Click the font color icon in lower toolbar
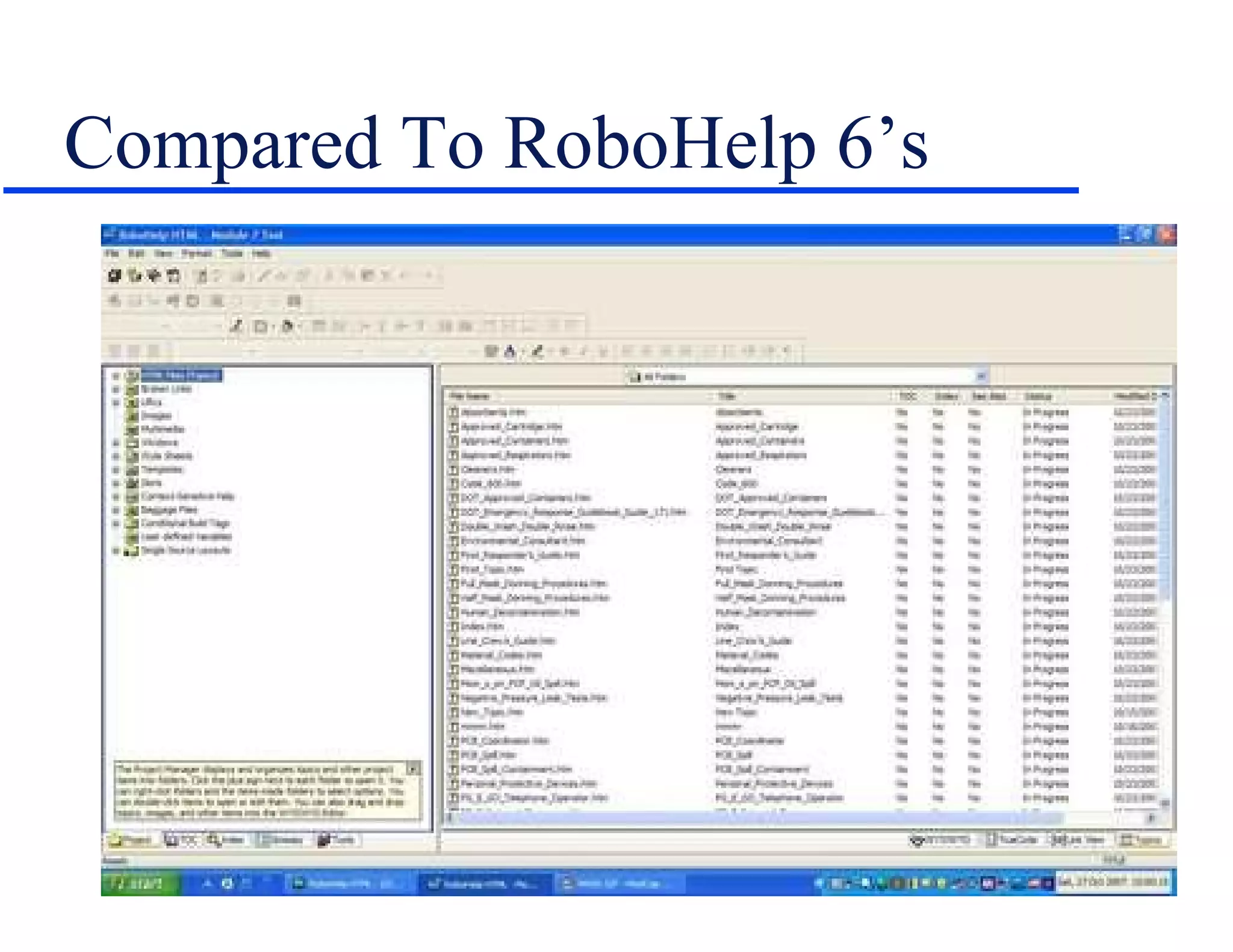The height and width of the screenshot is (952, 1233). [510, 351]
